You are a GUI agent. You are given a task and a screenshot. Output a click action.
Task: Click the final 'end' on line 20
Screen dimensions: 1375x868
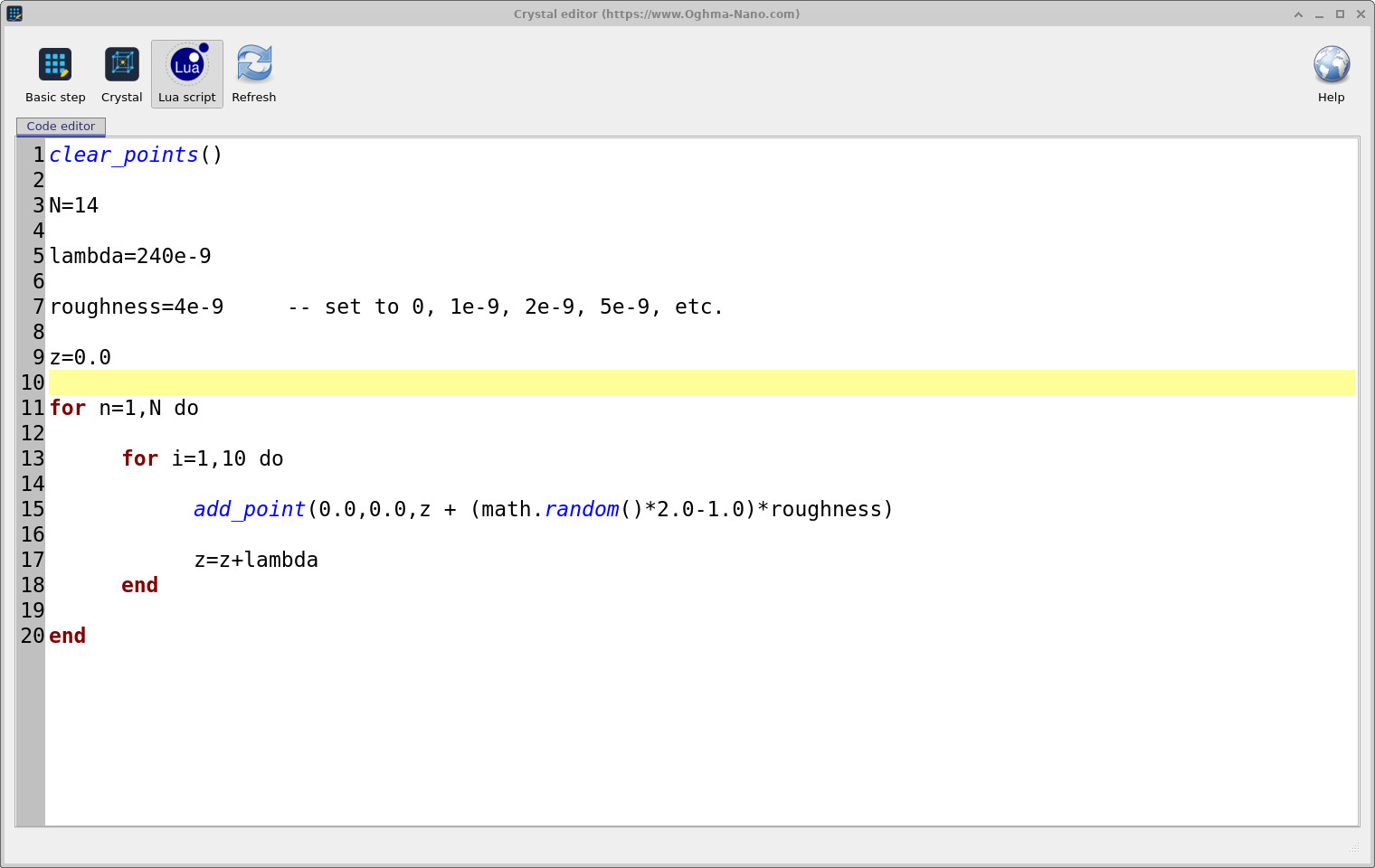68,636
